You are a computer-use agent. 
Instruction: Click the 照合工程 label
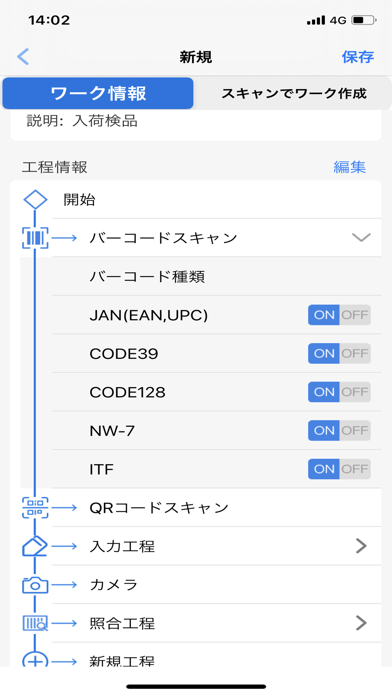pos(122,623)
